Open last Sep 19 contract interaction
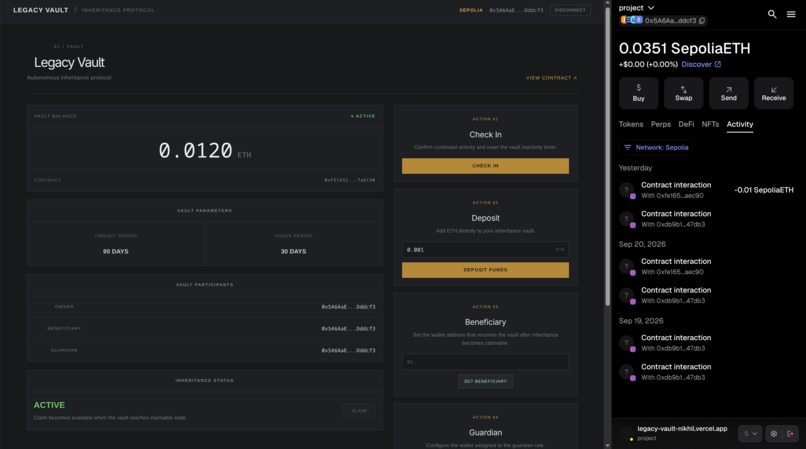806x449 pixels. point(707,372)
